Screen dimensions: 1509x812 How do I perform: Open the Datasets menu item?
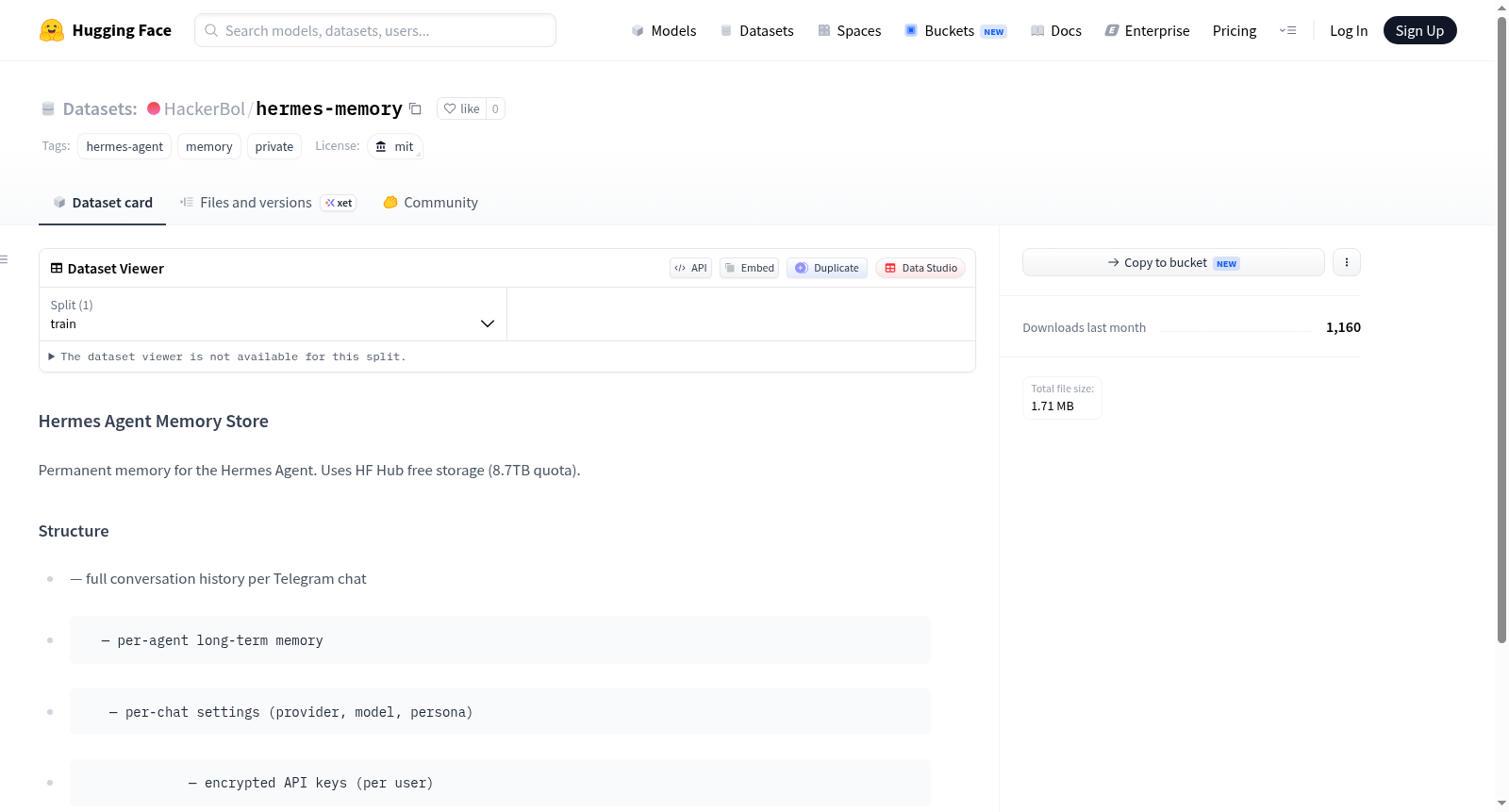click(757, 30)
